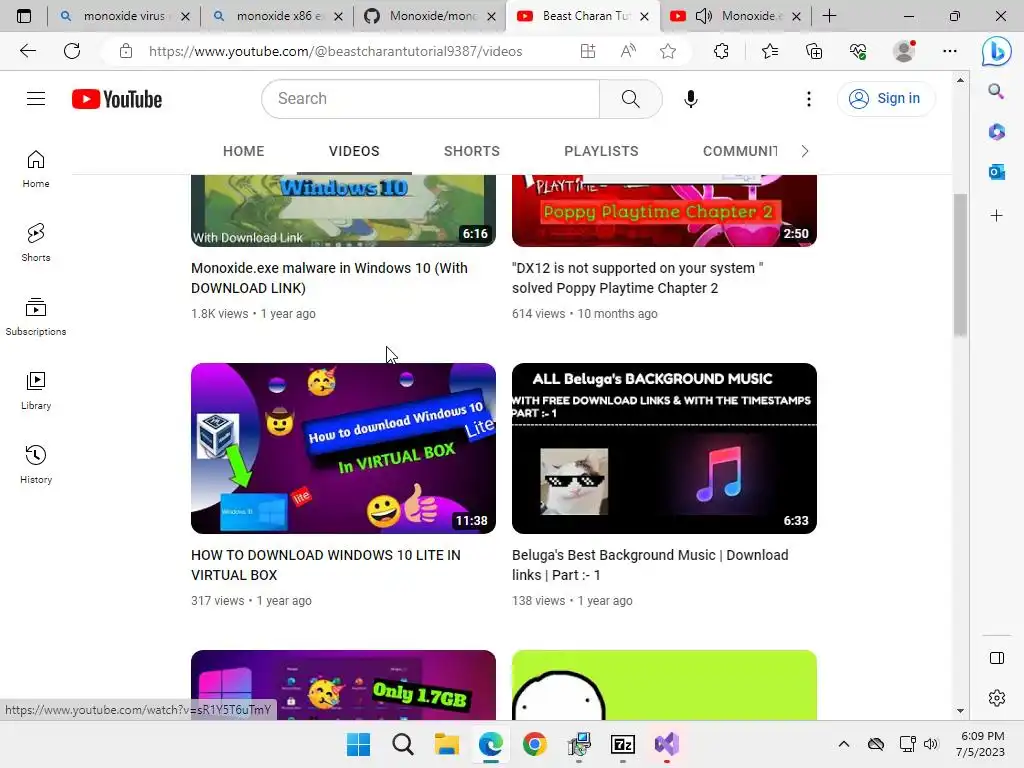Open sidebar settings gear icon
The image size is (1024, 768).
997,697
